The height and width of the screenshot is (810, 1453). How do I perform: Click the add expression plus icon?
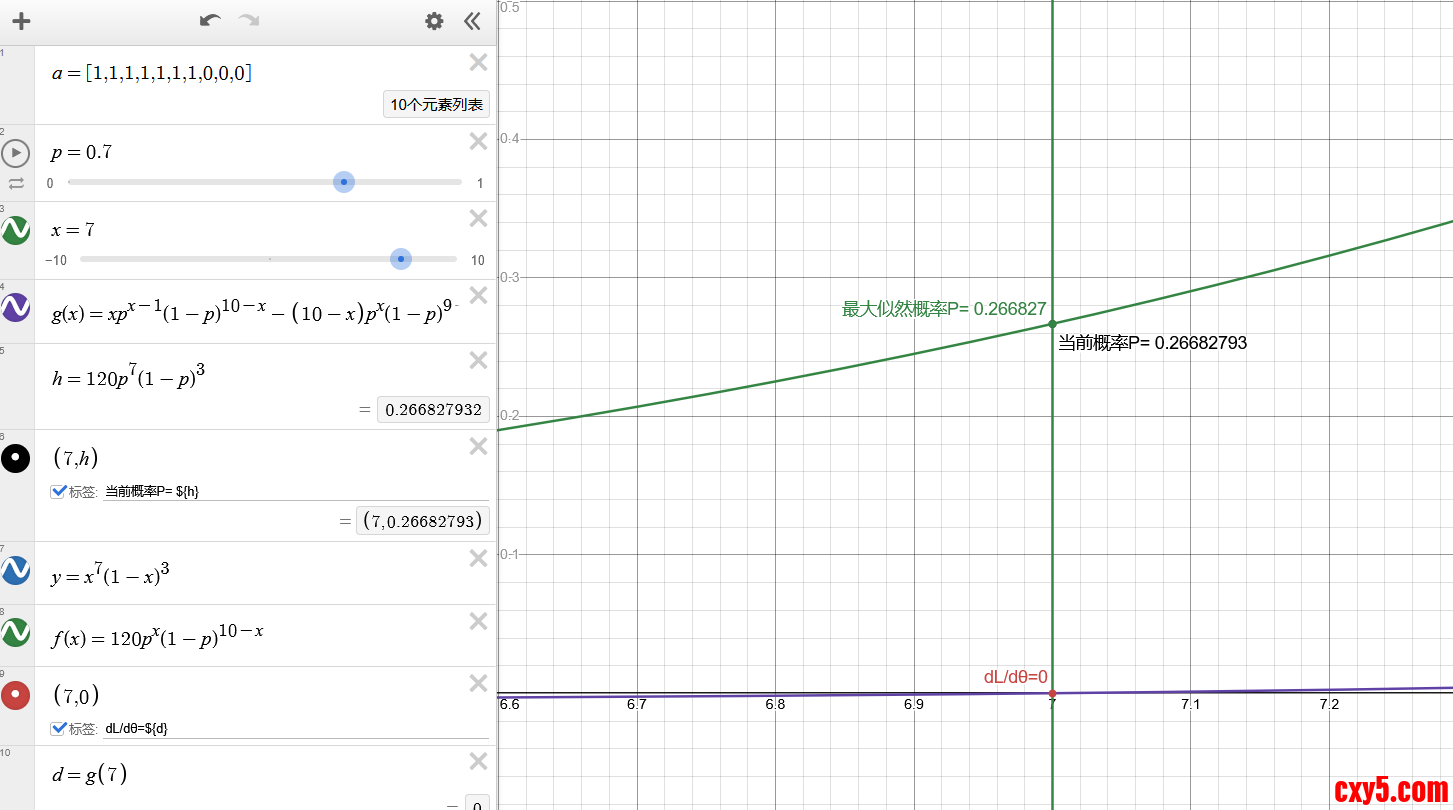coord(21,21)
